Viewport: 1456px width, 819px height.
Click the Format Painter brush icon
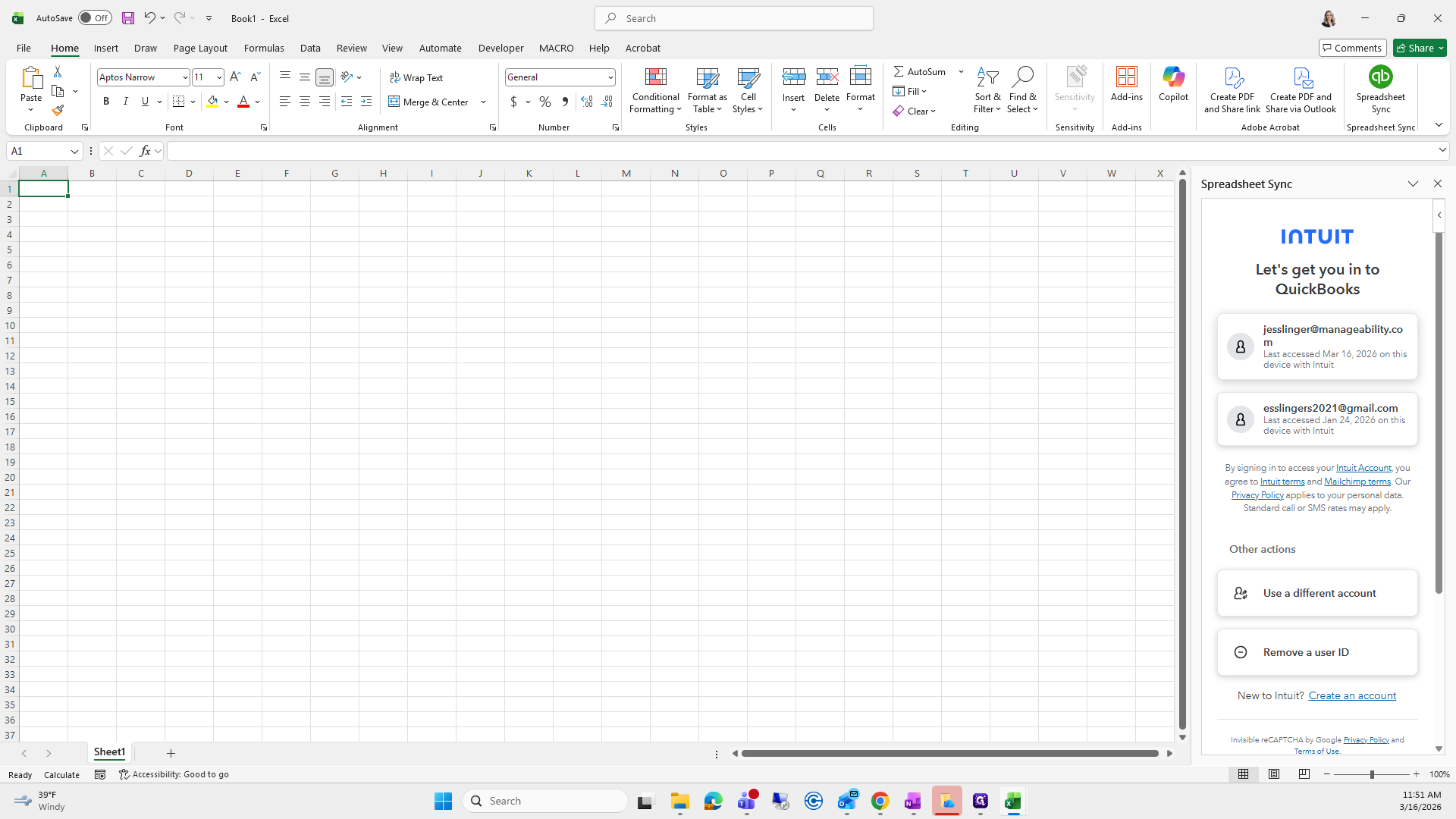58,111
